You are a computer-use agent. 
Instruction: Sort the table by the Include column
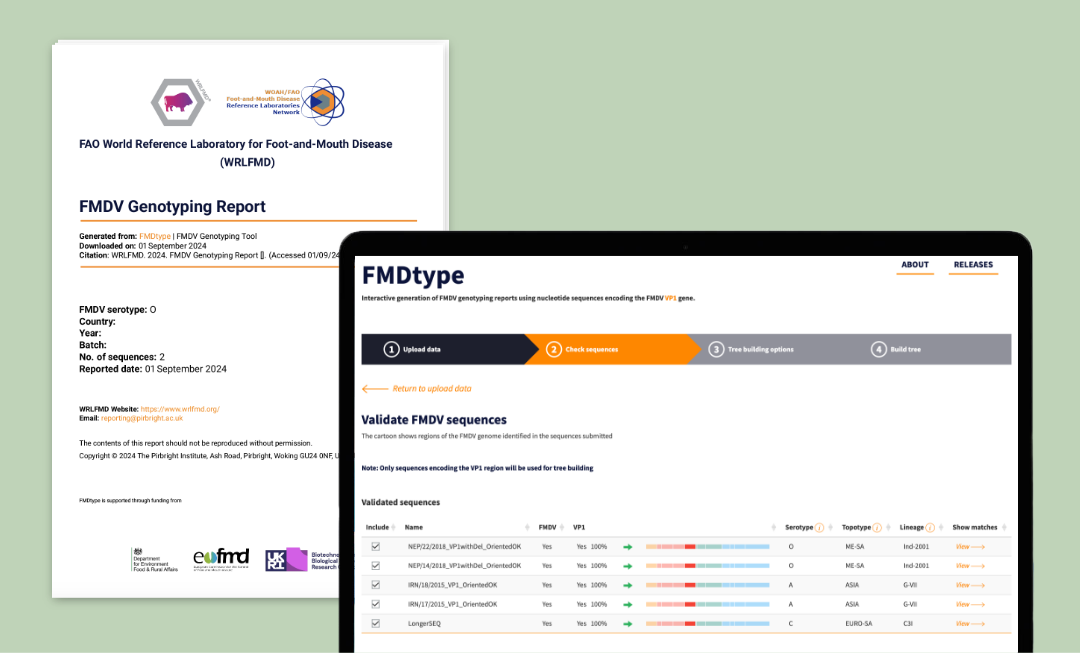click(393, 528)
